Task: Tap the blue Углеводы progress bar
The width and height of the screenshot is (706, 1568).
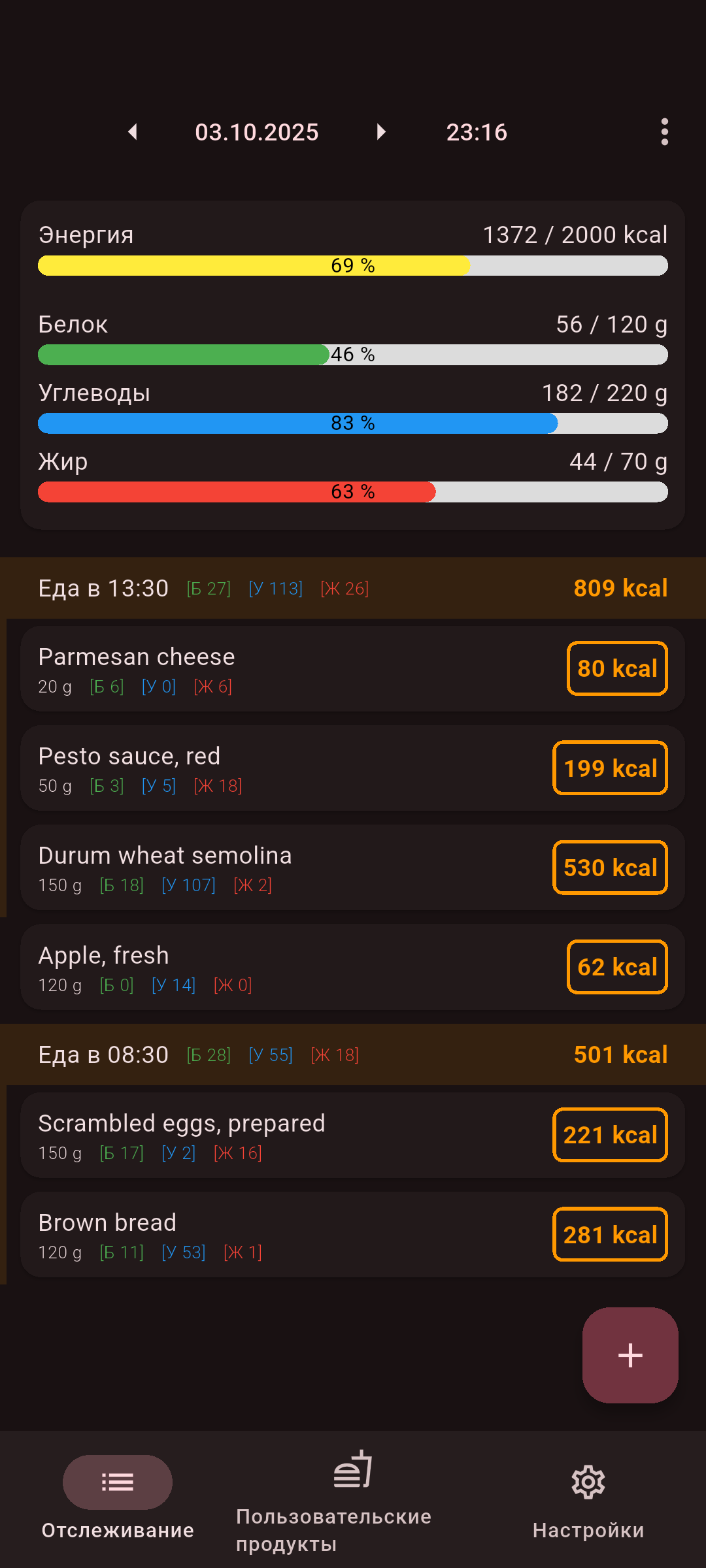Action: [353, 423]
